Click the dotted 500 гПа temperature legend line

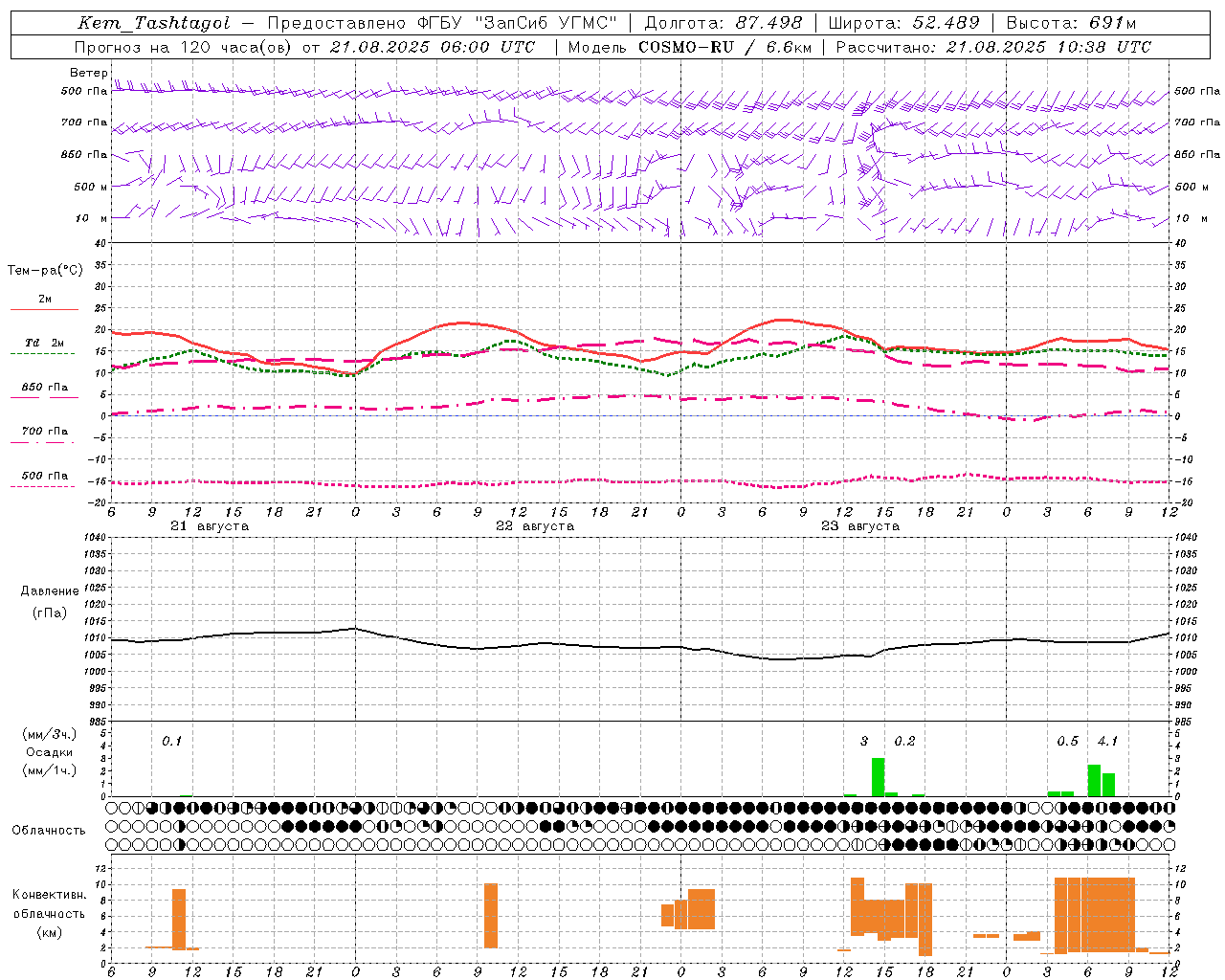pyautogui.click(x=43, y=487)
